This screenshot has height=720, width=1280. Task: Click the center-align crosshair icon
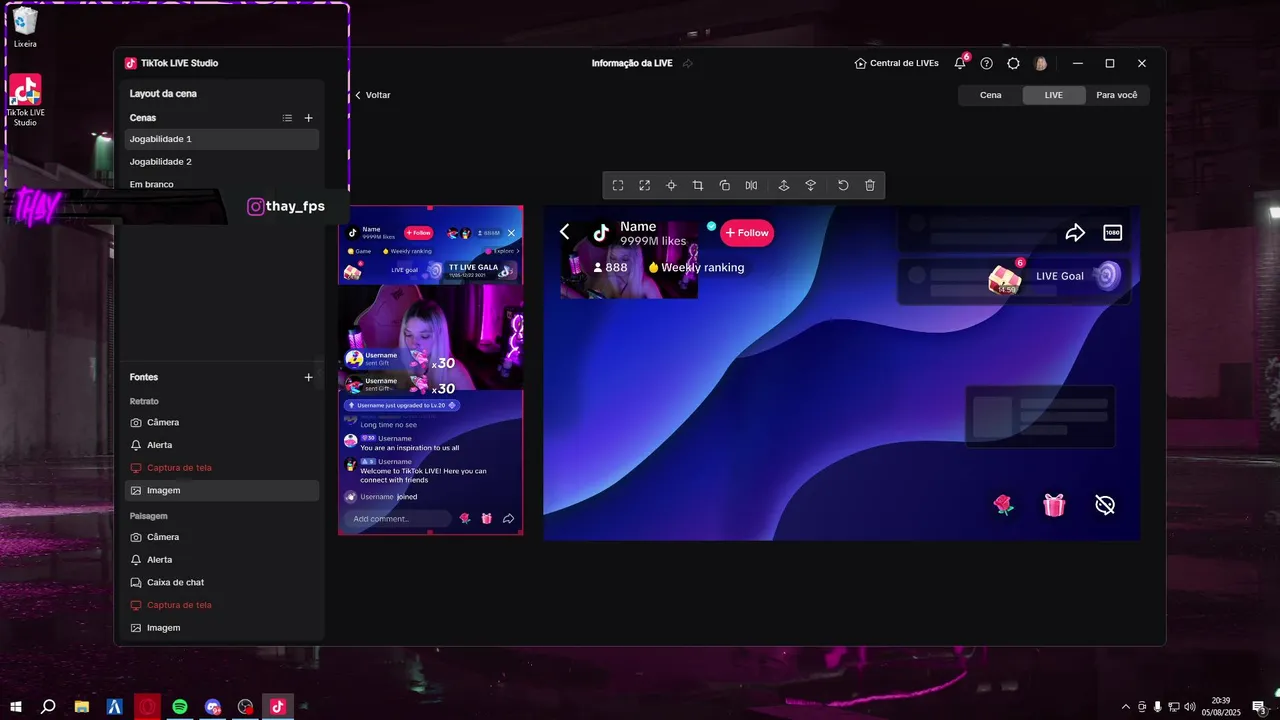[671, 185]
